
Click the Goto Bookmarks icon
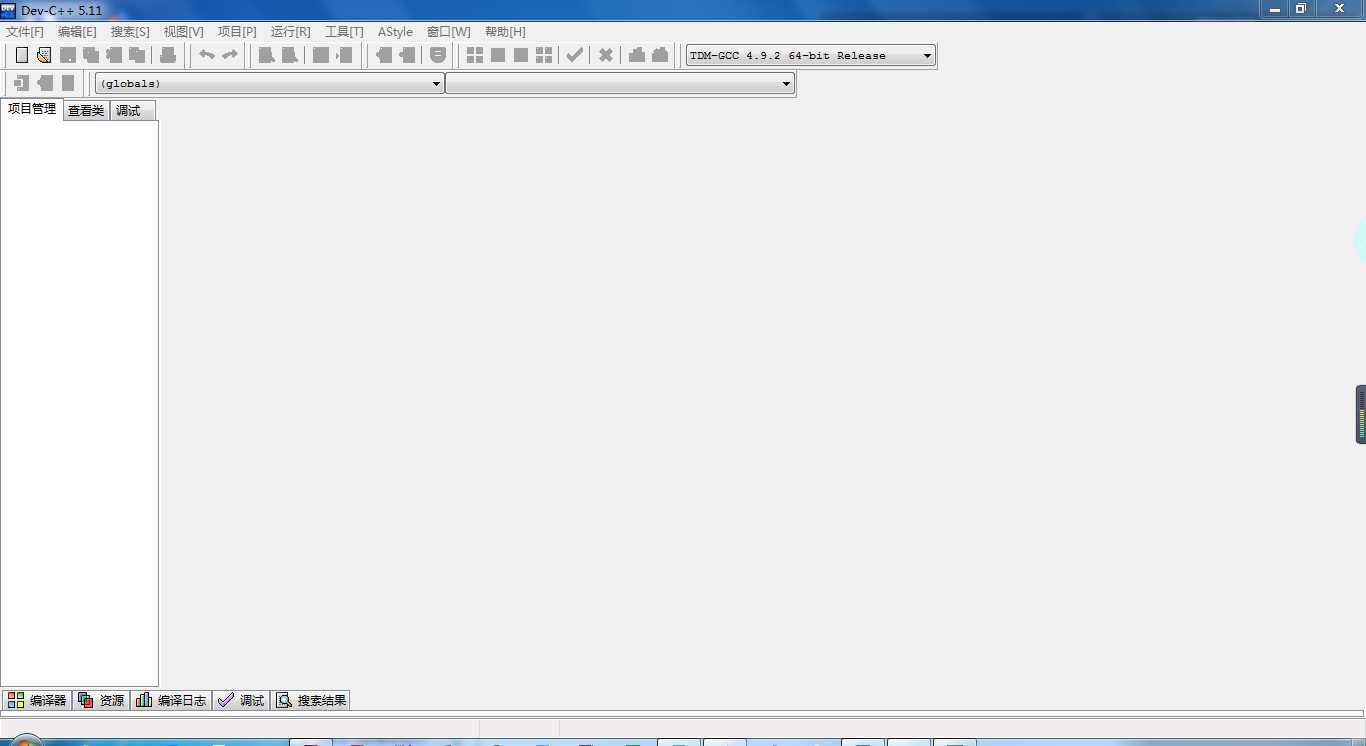(68, 83)
